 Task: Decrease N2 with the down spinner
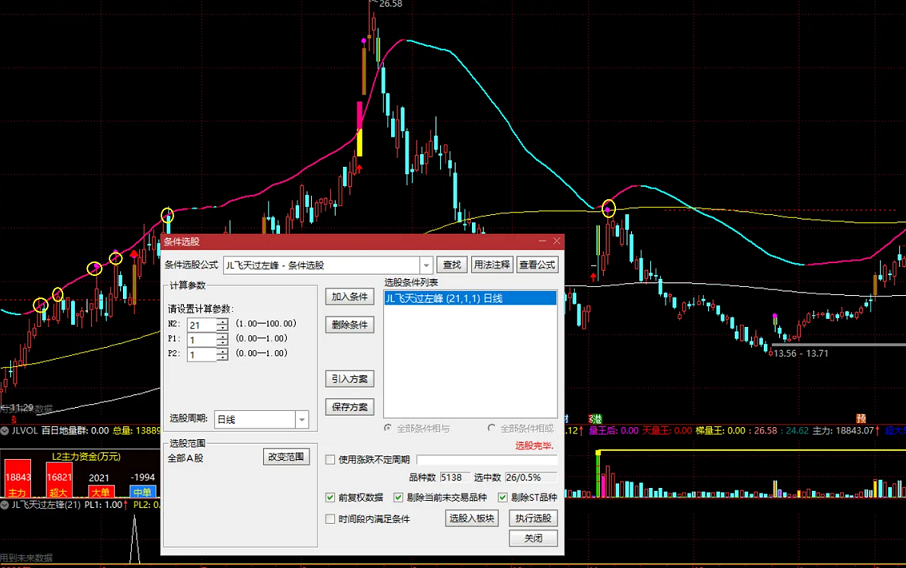click(222, 328)
